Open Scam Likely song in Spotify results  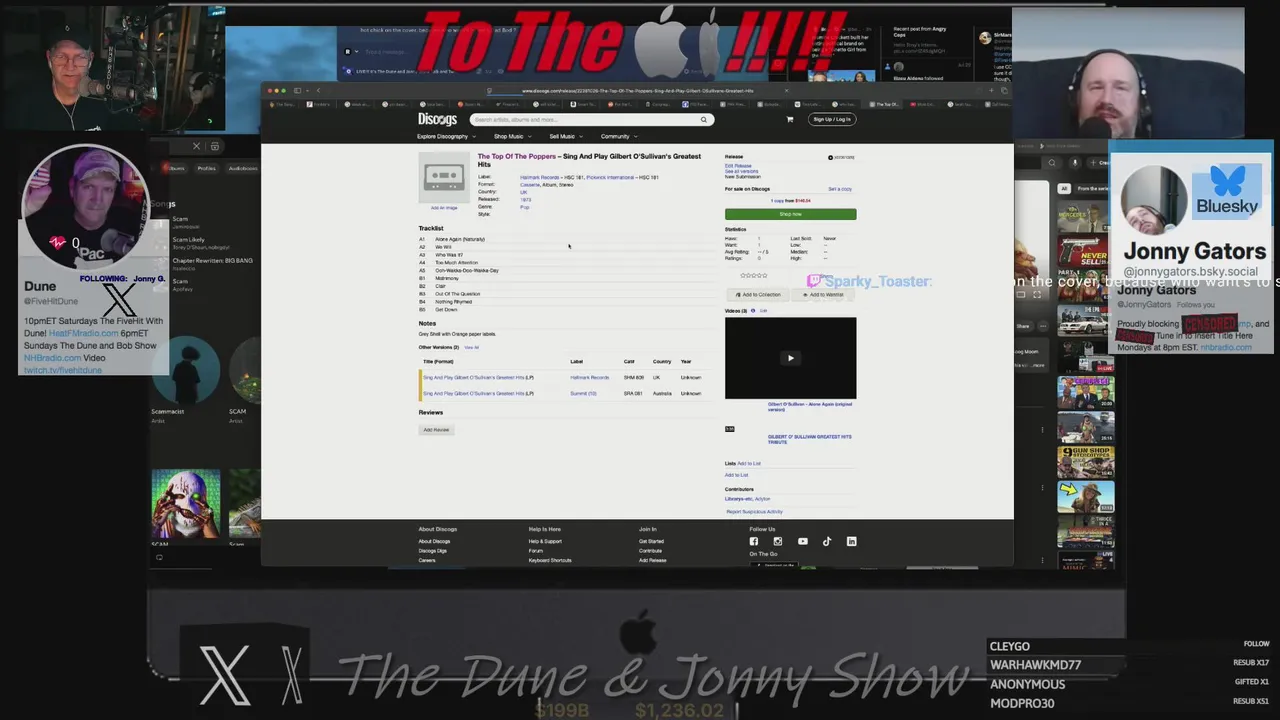click(189, 240)
